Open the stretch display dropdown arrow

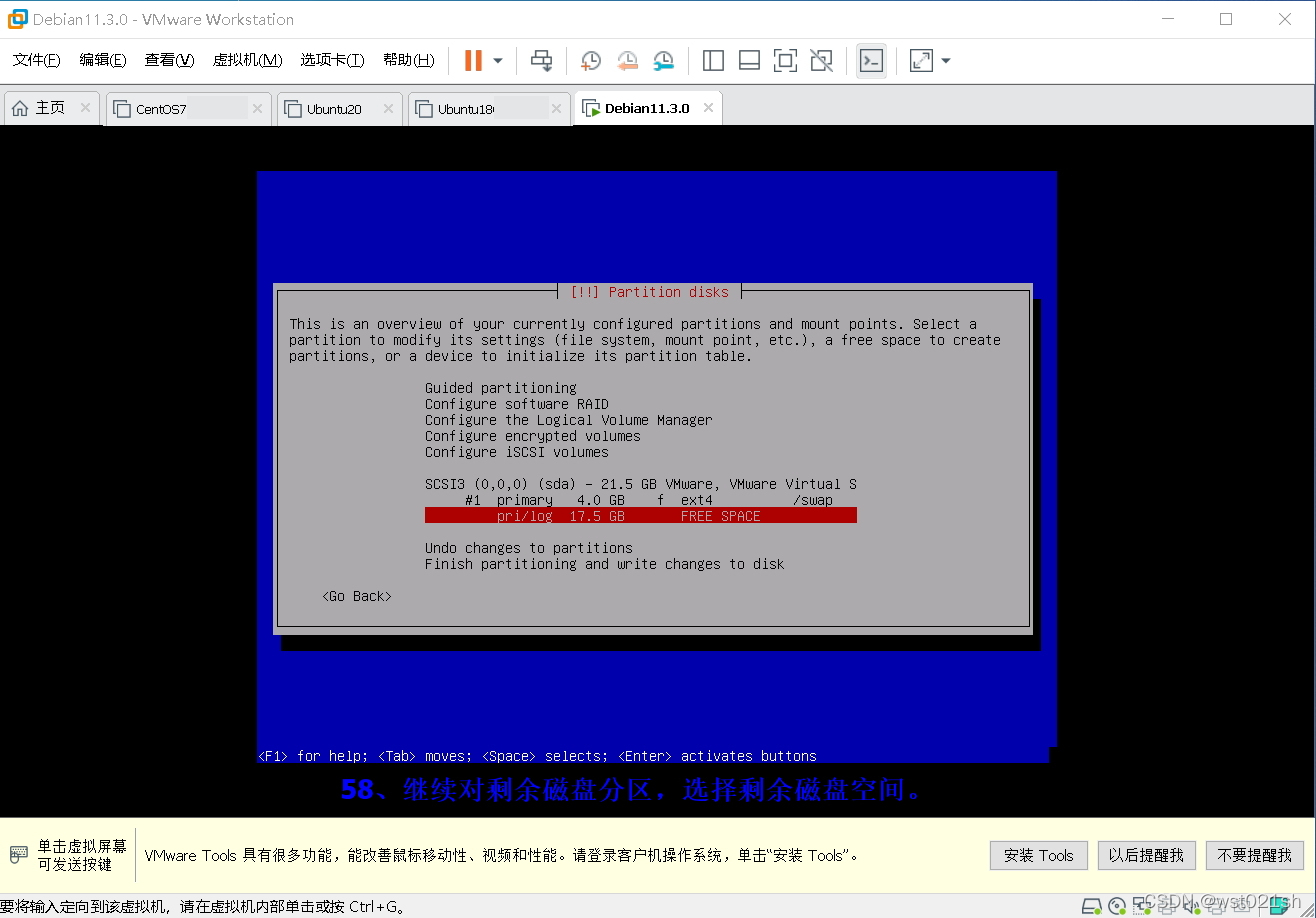click(x=946, y=61)
